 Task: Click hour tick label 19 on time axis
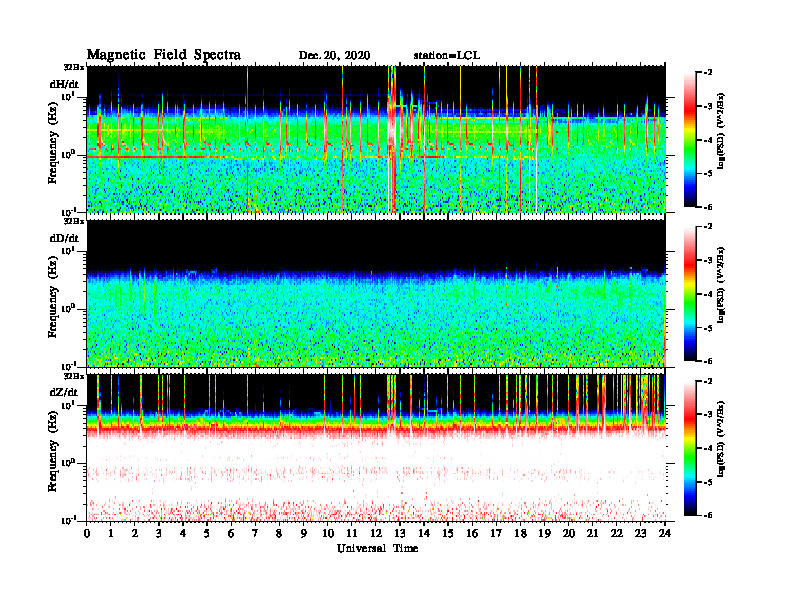click(x=544, y=533)
